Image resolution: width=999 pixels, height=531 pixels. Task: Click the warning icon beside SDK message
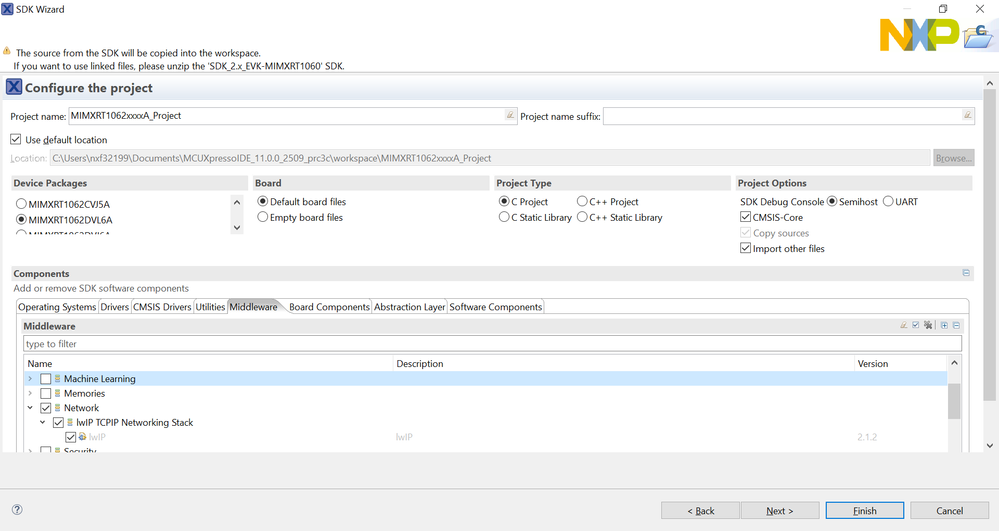click(x=7, y=50)
